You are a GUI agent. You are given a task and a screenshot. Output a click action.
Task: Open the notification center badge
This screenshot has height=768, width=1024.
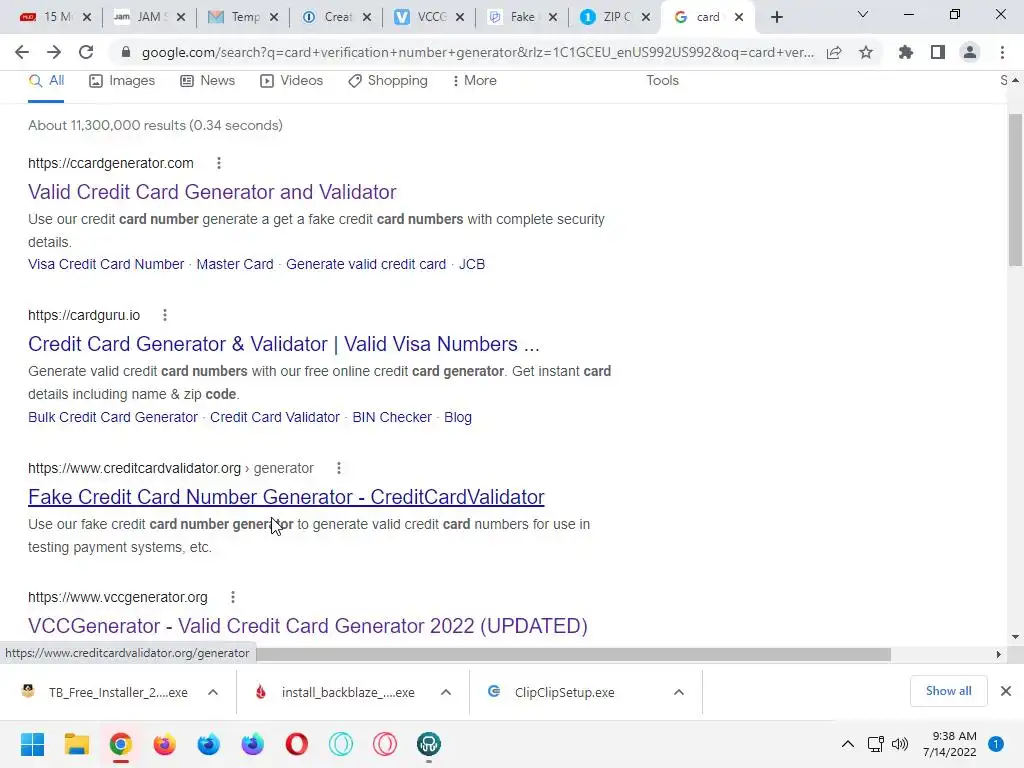(996, 744)
